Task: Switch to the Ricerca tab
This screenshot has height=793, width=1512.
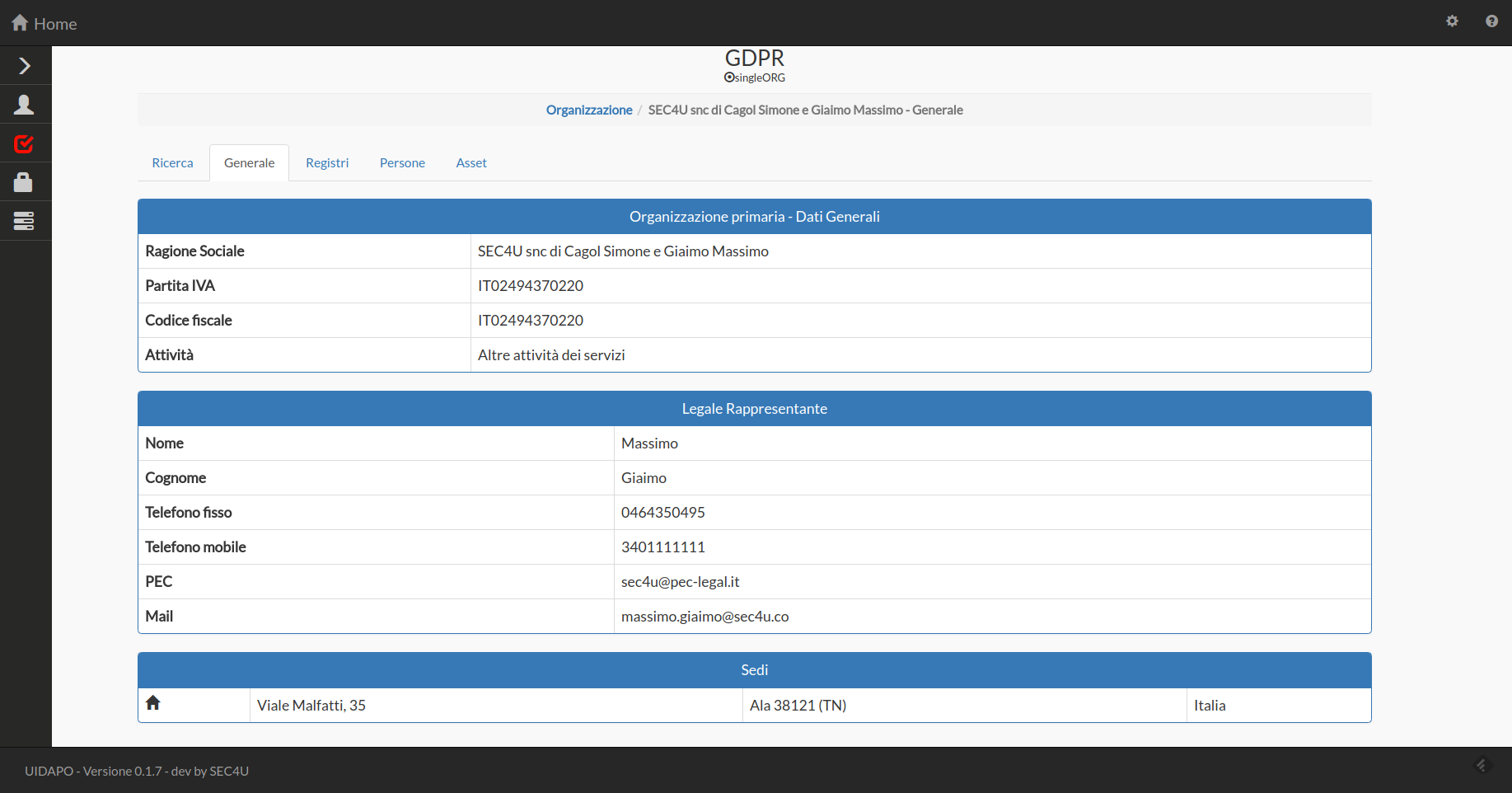Action: pos(172,163)
